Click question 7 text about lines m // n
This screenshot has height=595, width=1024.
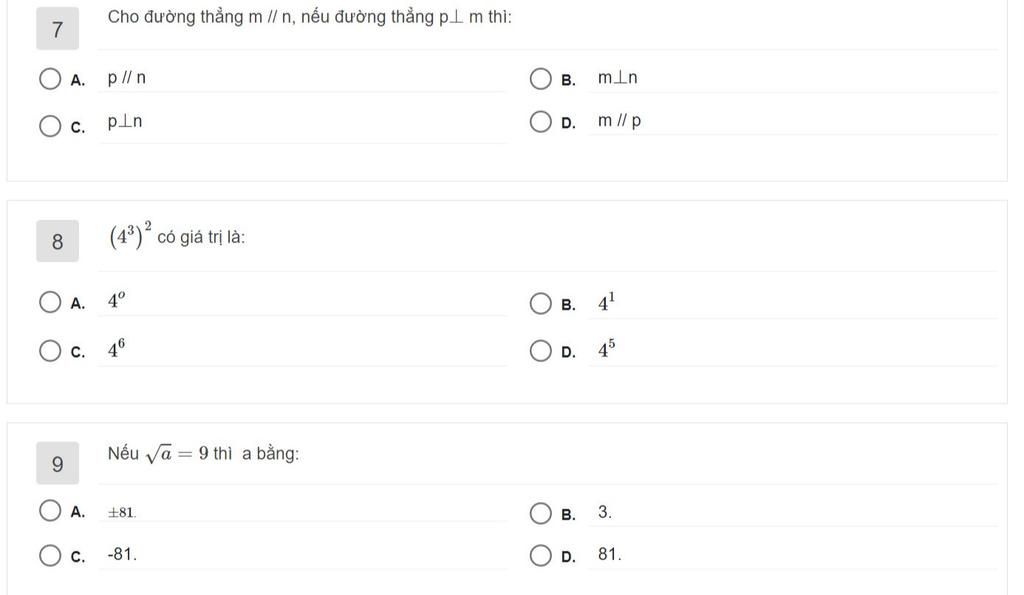pos(310,17)
